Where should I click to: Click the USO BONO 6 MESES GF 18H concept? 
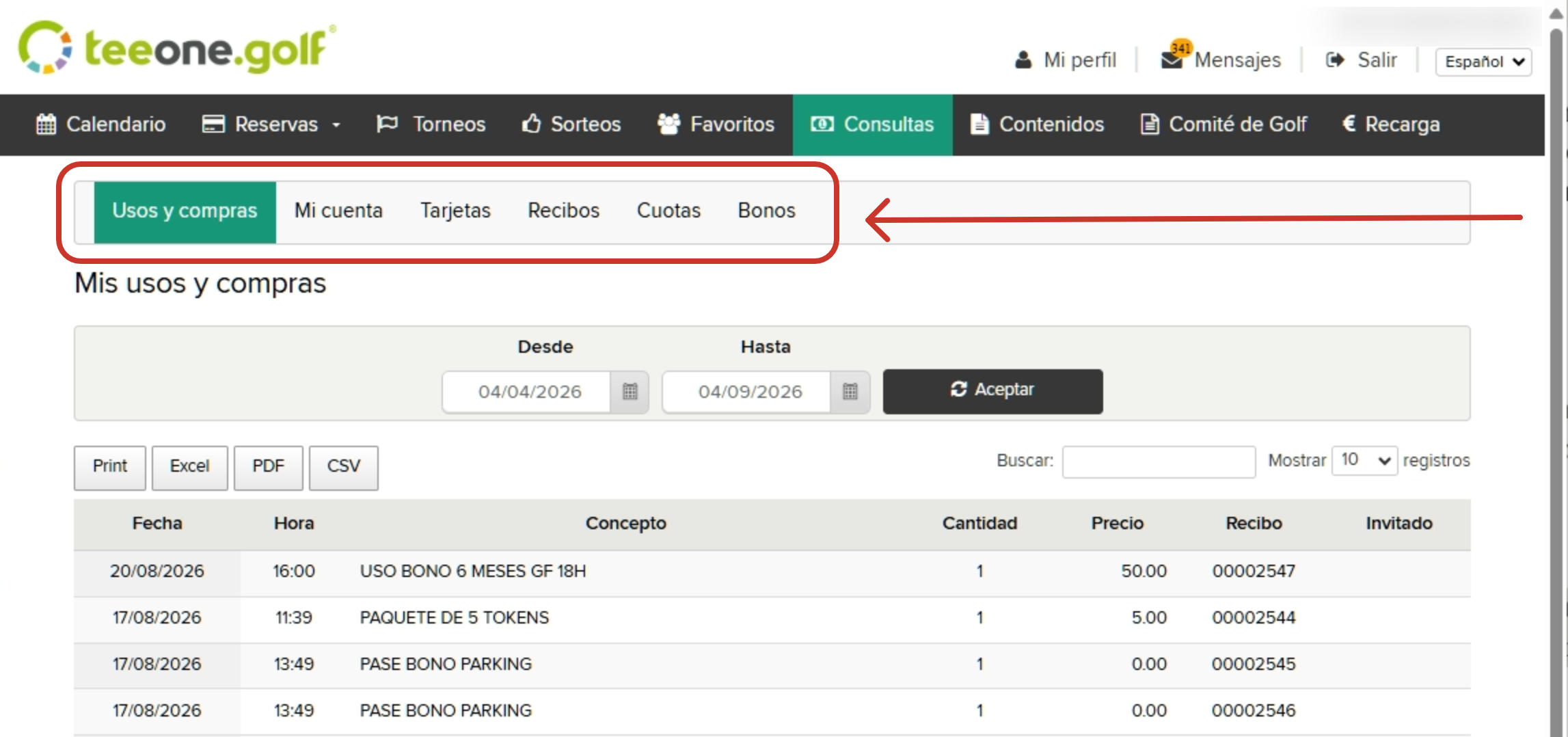473,572
